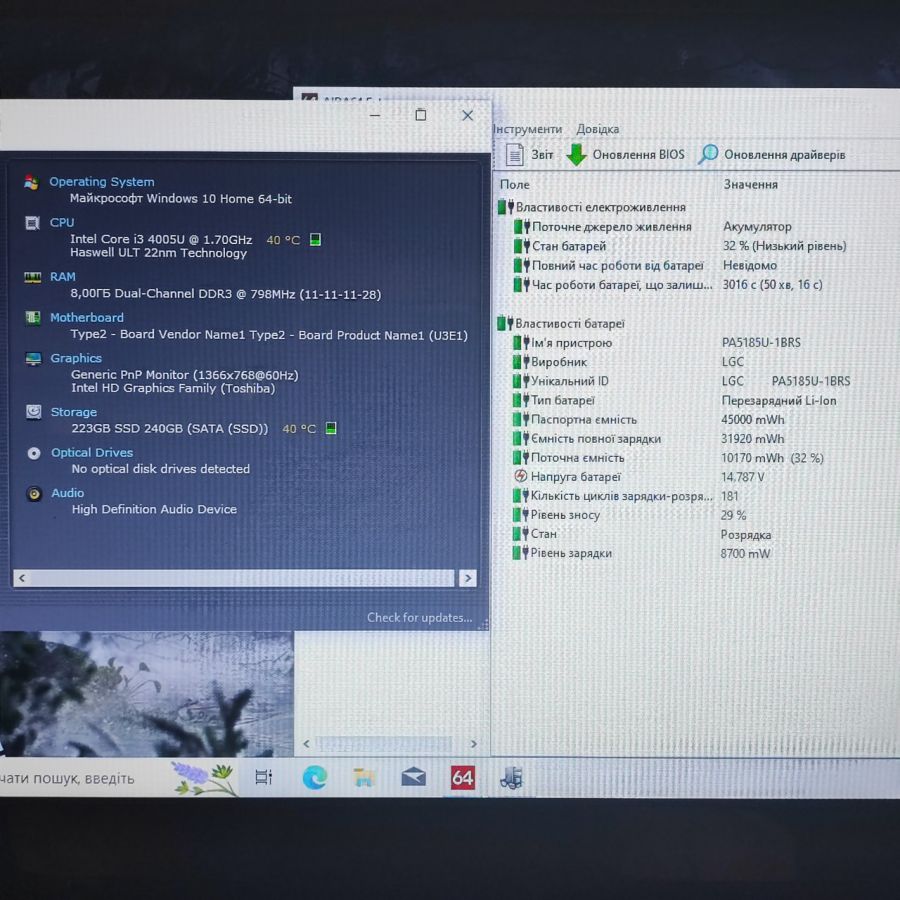
Task: Click value 45000 mWh
Action: pos(752,420)
